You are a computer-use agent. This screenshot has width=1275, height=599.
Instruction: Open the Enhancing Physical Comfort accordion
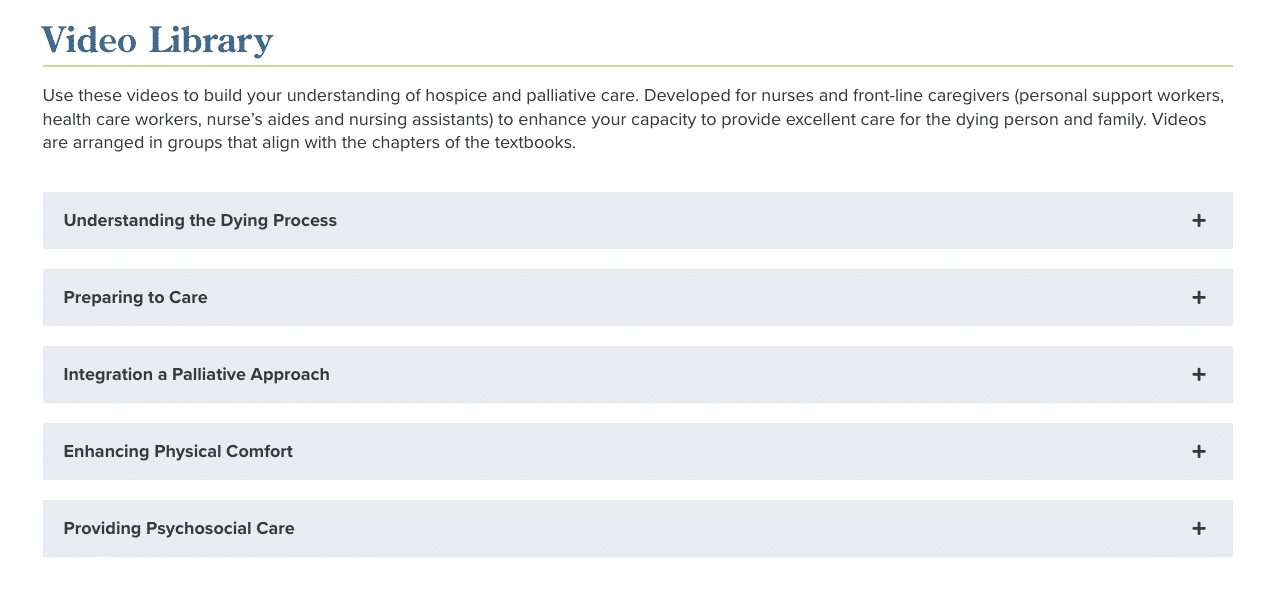point(637,452)
